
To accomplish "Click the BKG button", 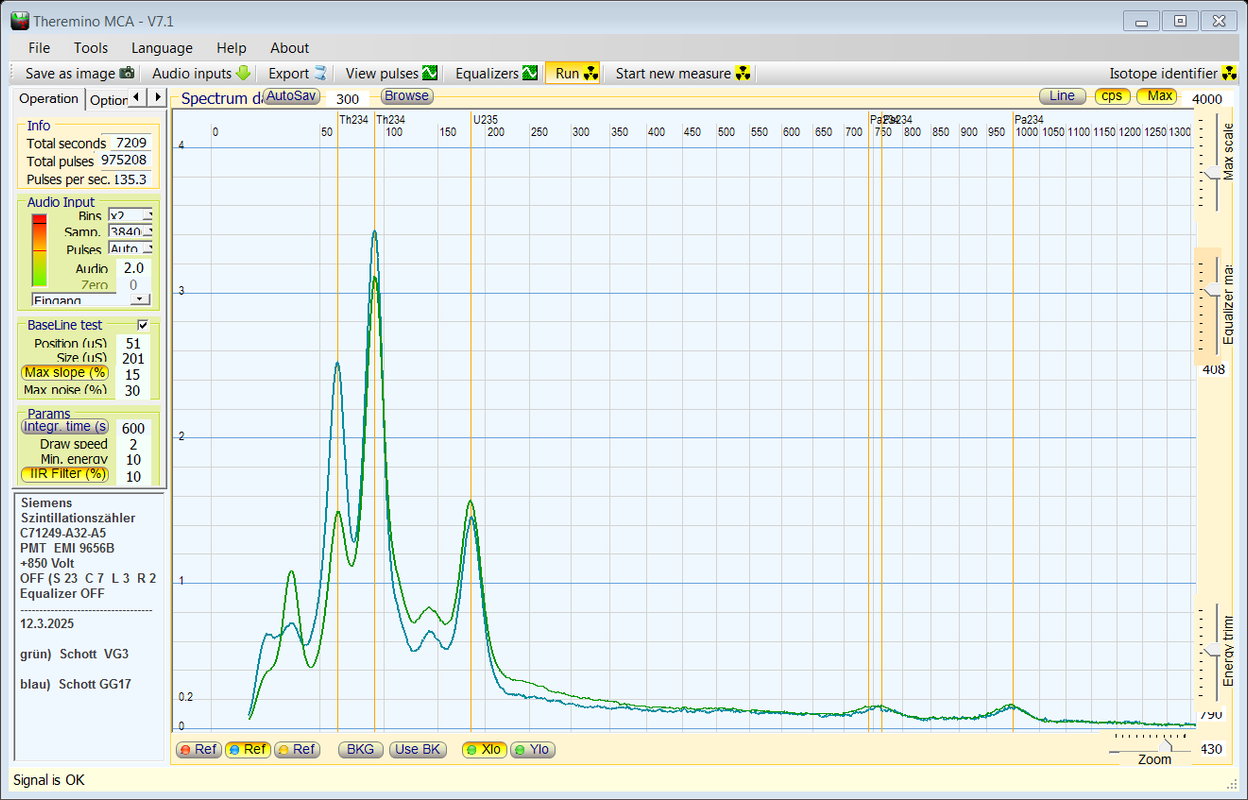I will (x=360, y=750).
